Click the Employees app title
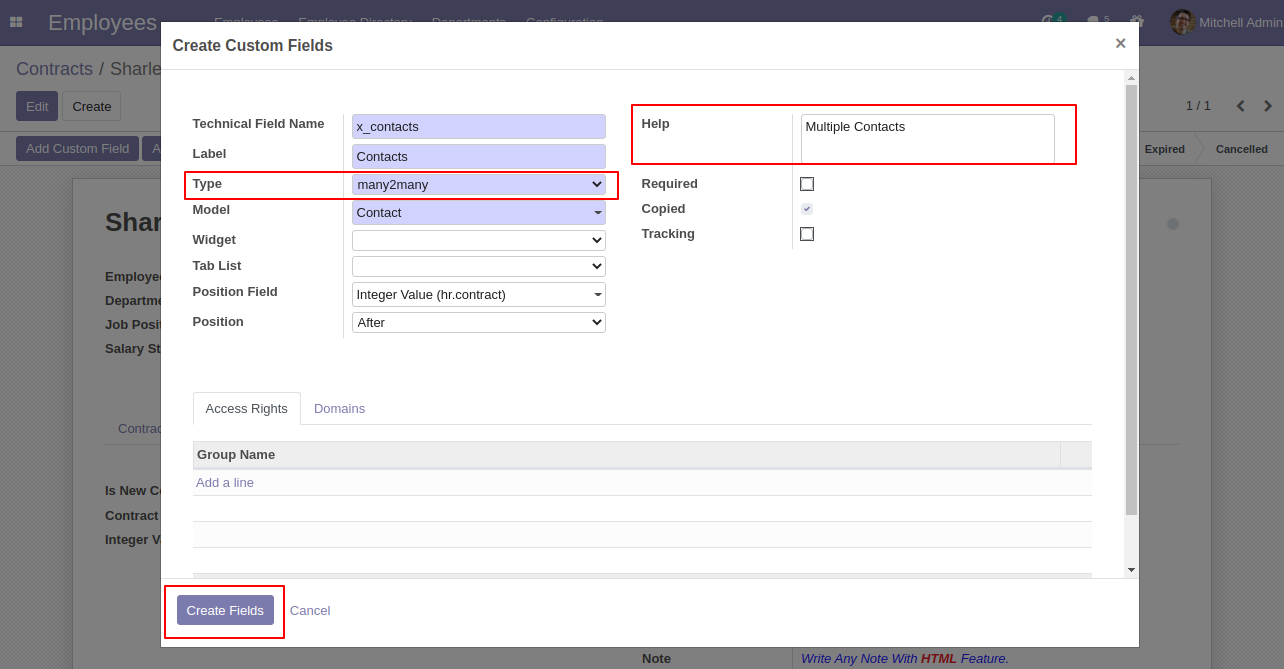The width and height of the screenshot is (1284, 669). pyautogui.click(x=102, y=22)
